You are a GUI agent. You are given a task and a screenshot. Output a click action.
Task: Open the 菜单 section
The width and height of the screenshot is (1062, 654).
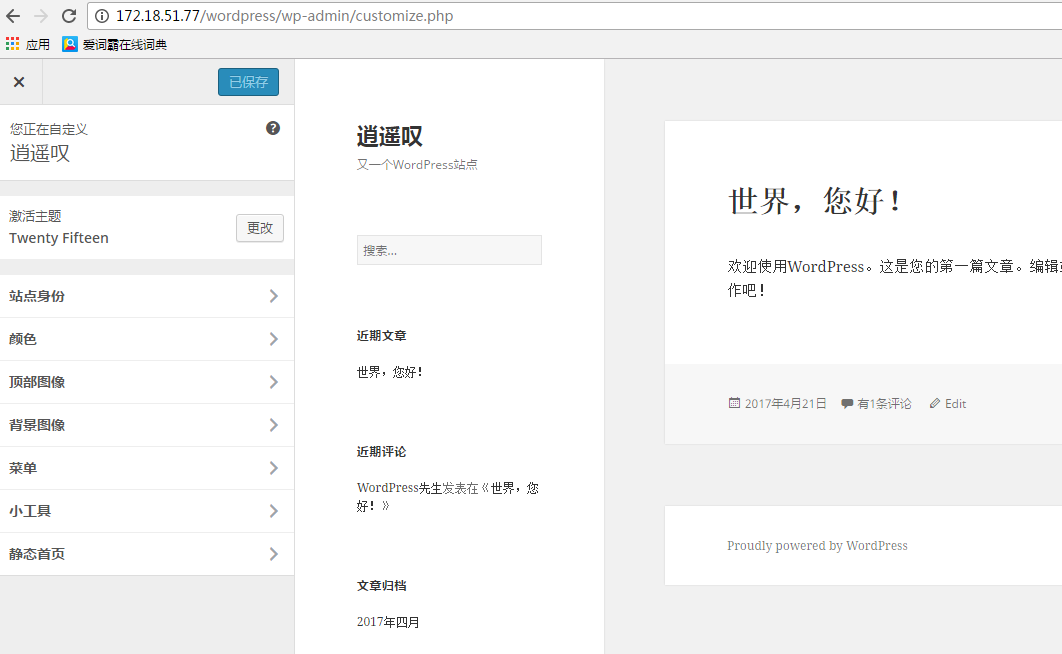point(147,468)
